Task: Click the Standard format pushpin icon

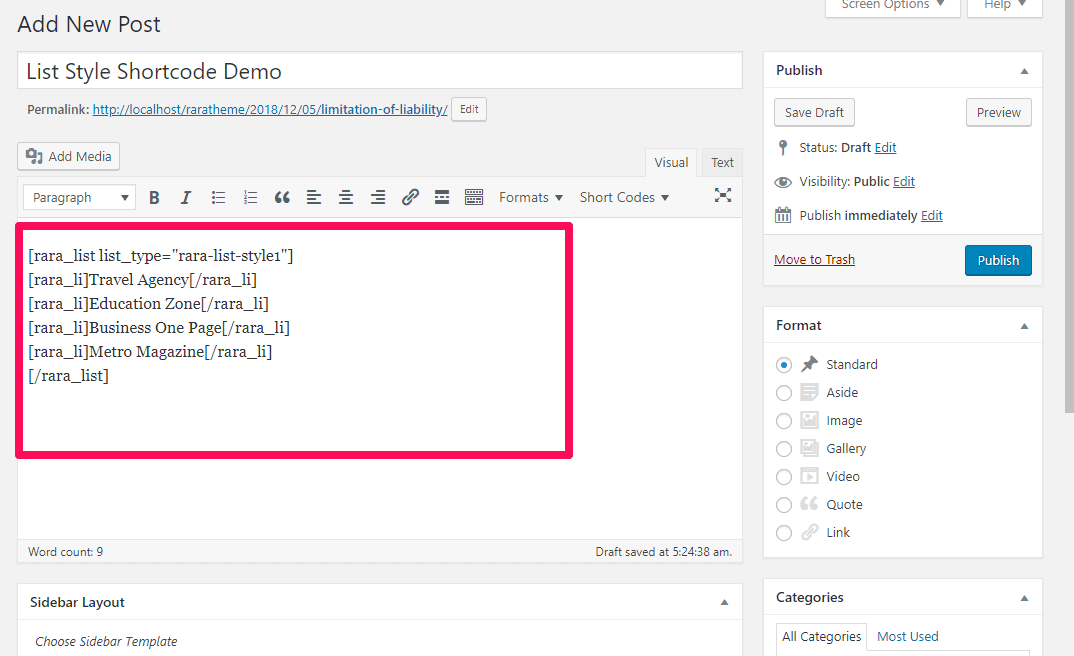Action: (x=810, y=364)
